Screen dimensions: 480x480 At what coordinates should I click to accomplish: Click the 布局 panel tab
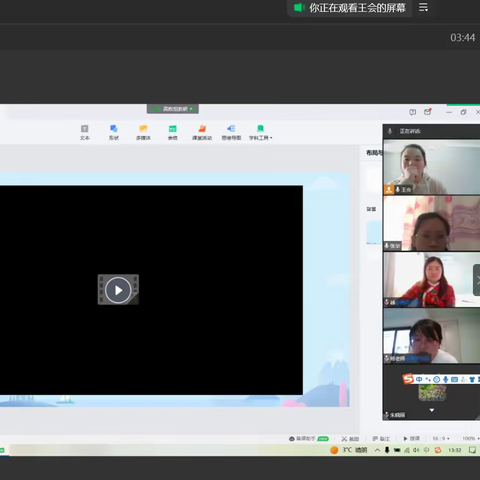(x=374, y=153)
